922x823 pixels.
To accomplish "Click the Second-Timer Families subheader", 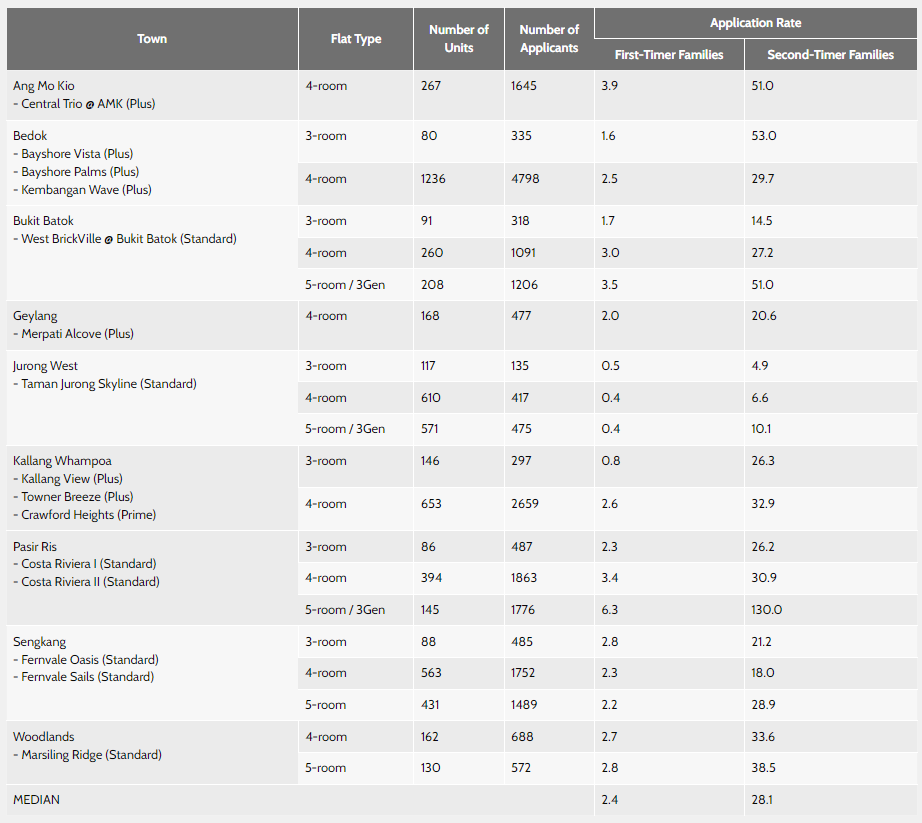I will pos(830,55).
